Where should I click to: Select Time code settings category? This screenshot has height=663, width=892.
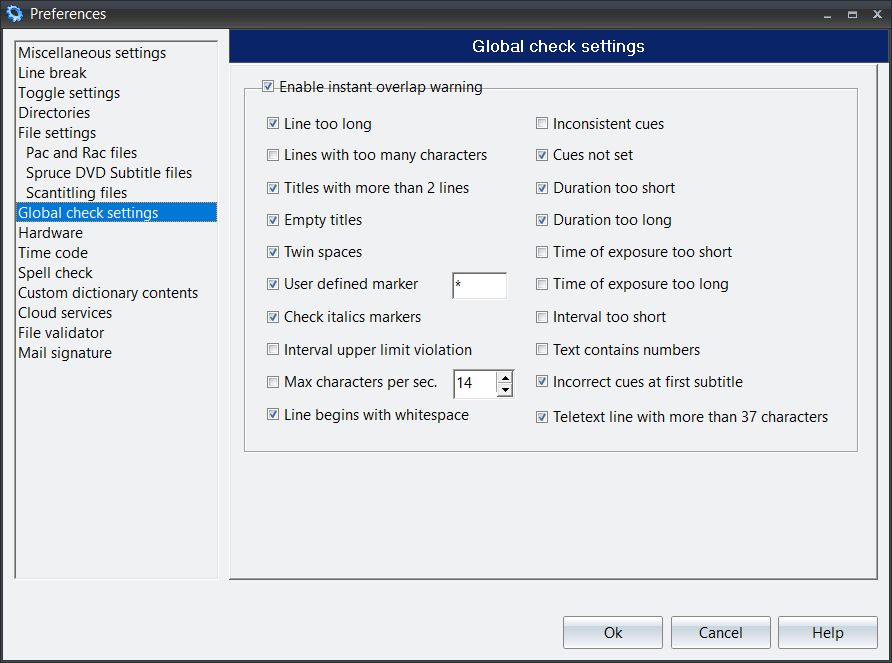click(x=53, y=253)
